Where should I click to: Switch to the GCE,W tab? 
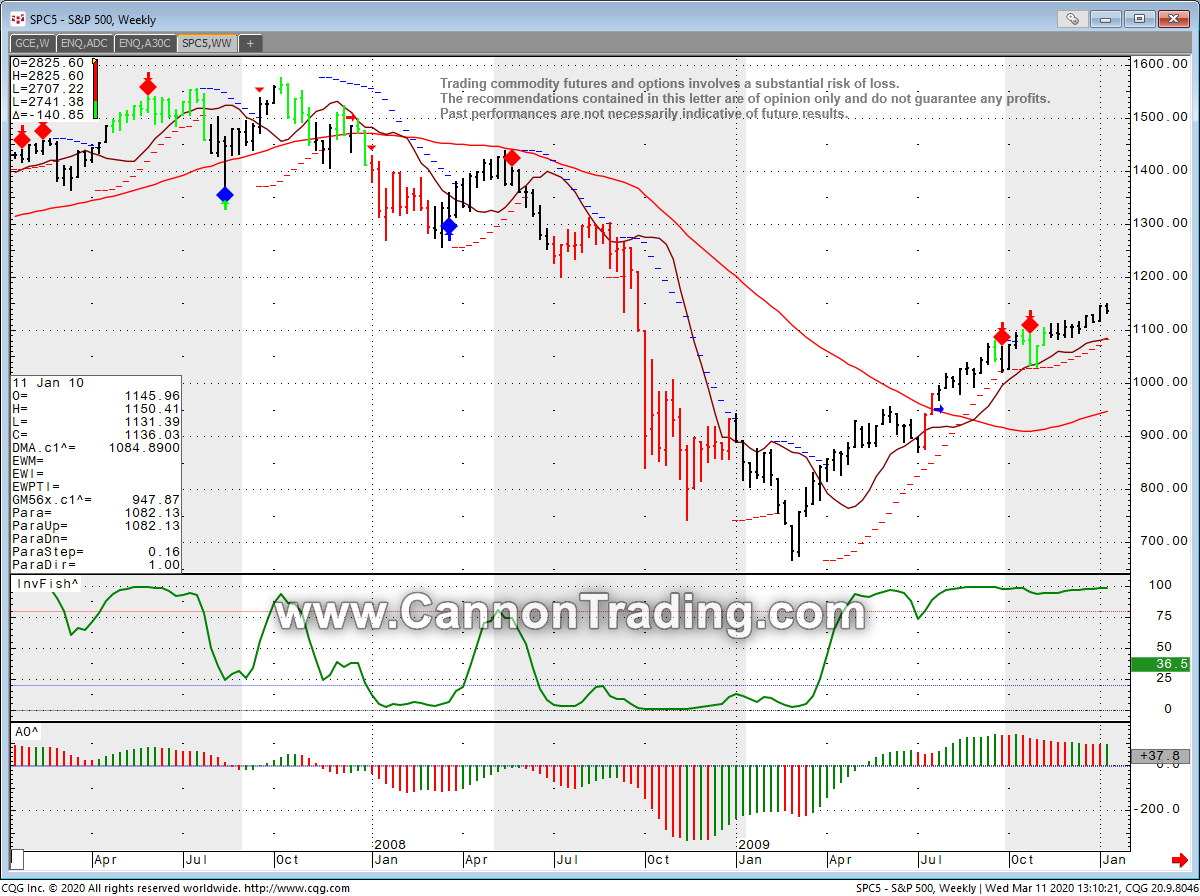[x=32, y=43]
